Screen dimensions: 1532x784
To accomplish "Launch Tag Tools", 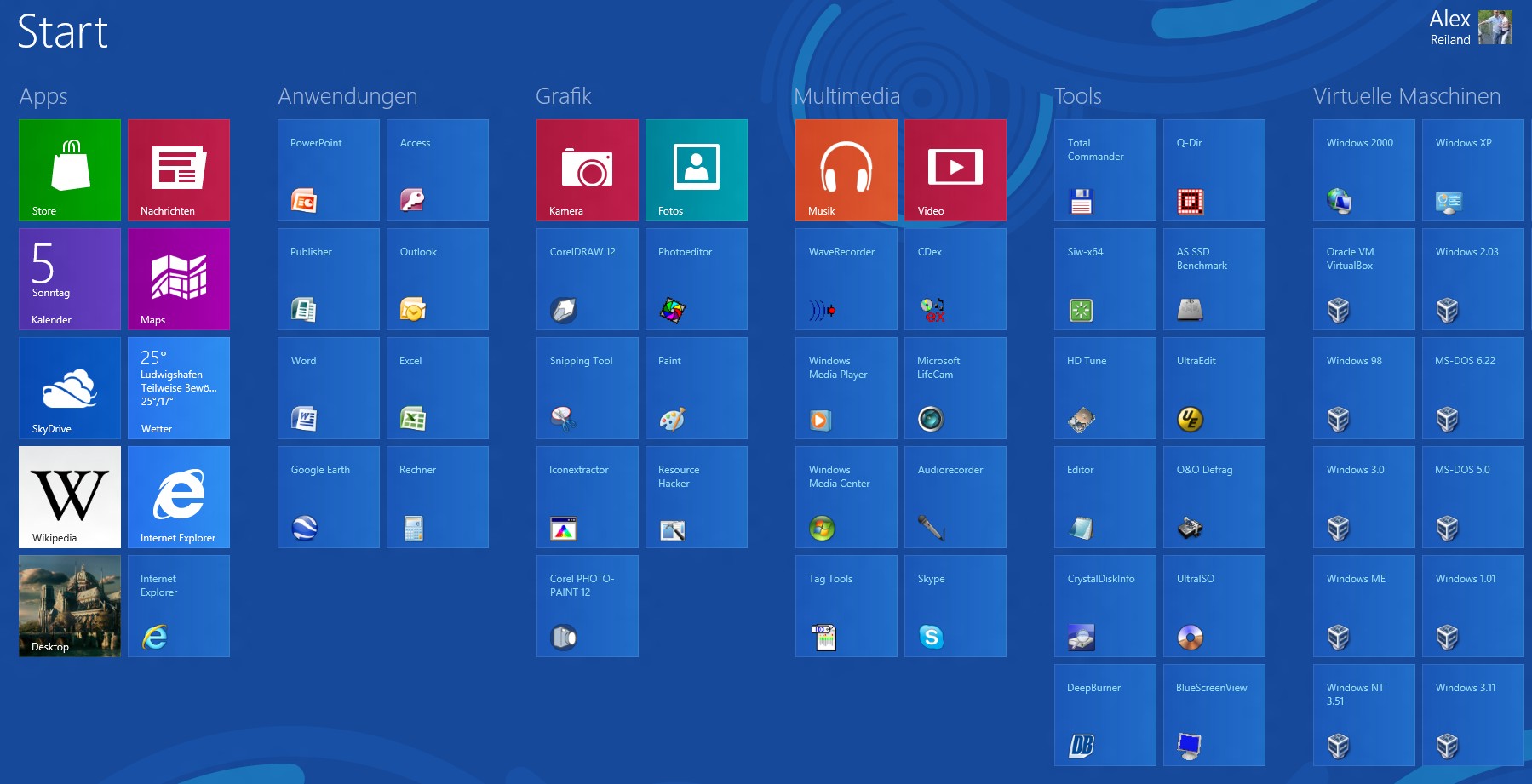I will 846,606.
